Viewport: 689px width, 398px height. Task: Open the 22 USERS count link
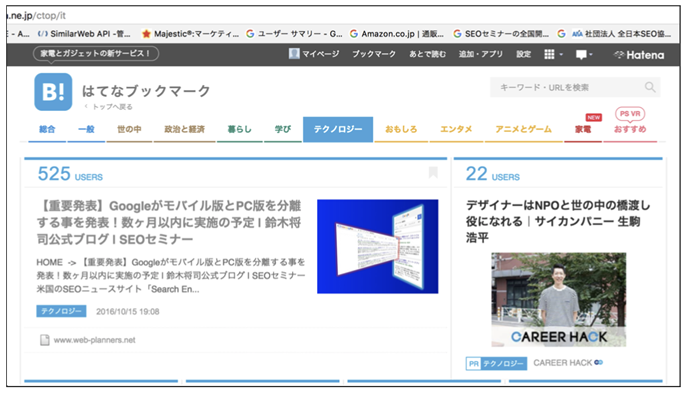tap(493, 174)
